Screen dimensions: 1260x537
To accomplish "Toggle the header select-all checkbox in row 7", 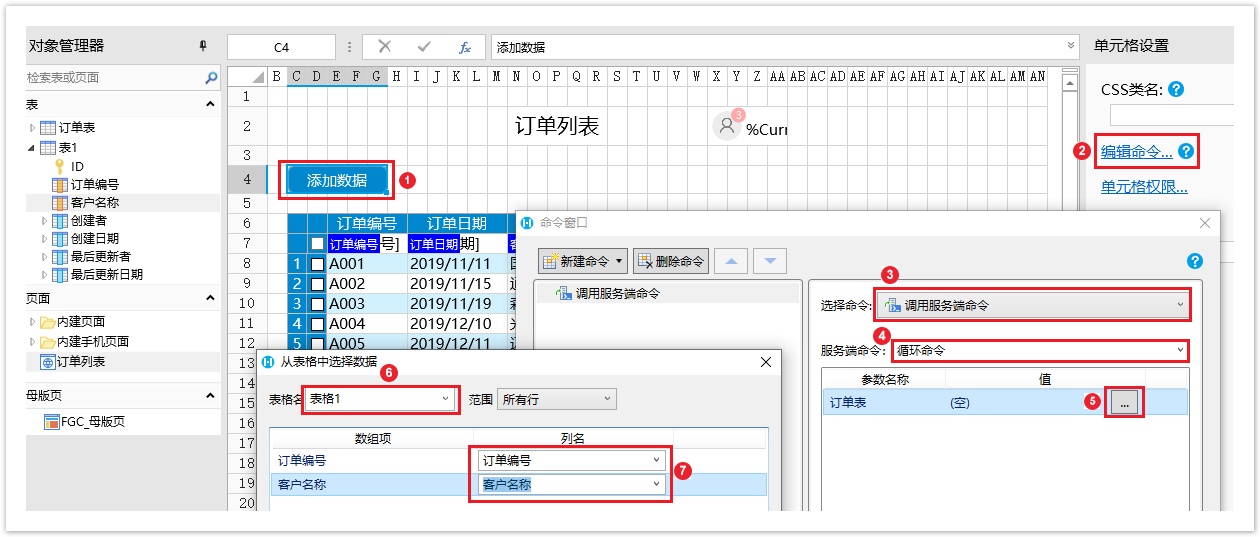I will 317,244.
